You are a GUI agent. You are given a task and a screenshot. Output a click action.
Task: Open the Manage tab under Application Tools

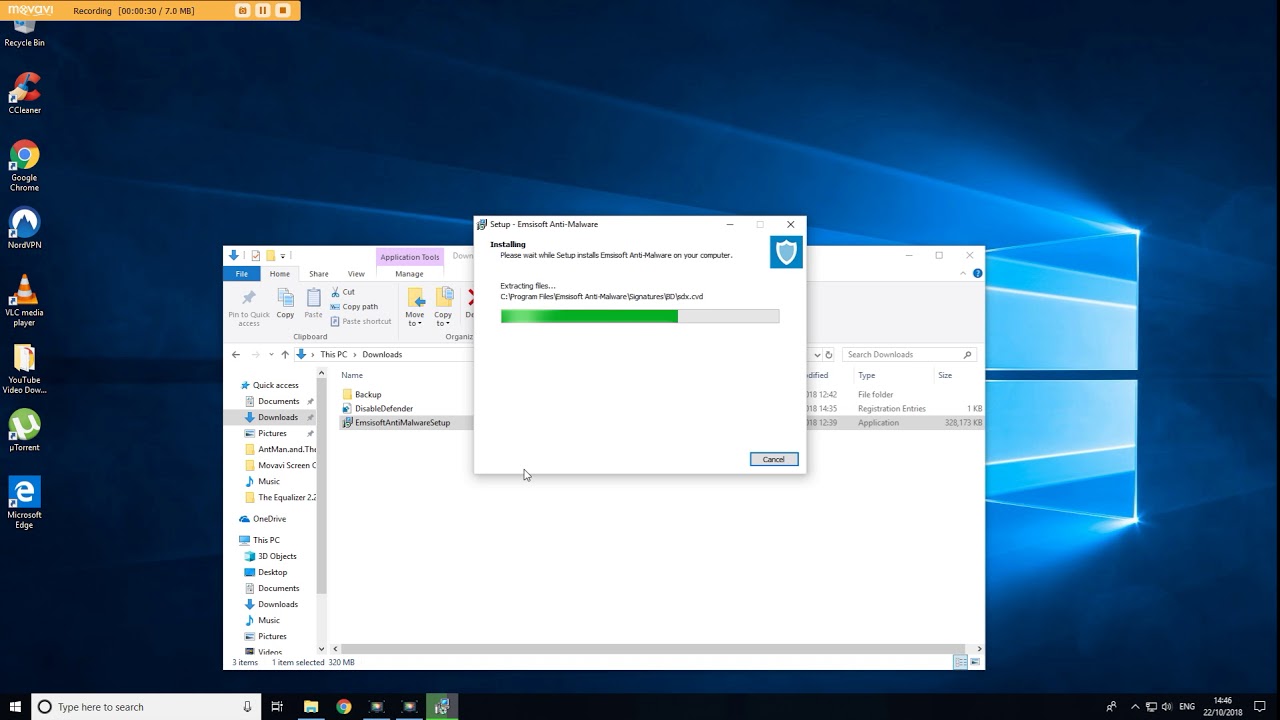409,274
